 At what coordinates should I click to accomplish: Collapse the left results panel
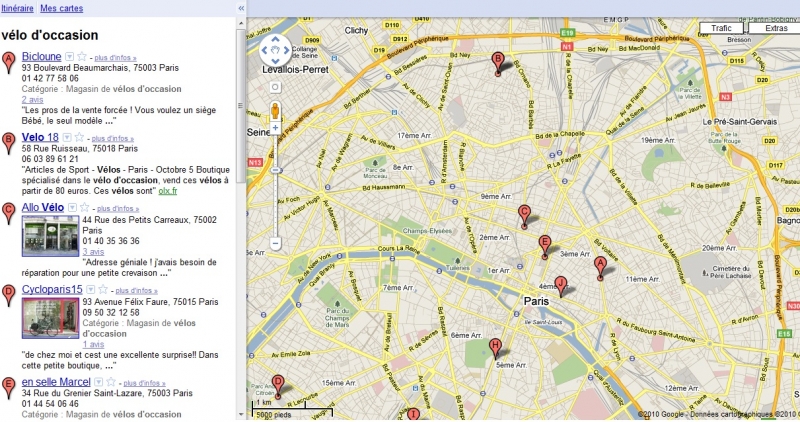pos(241,7)
